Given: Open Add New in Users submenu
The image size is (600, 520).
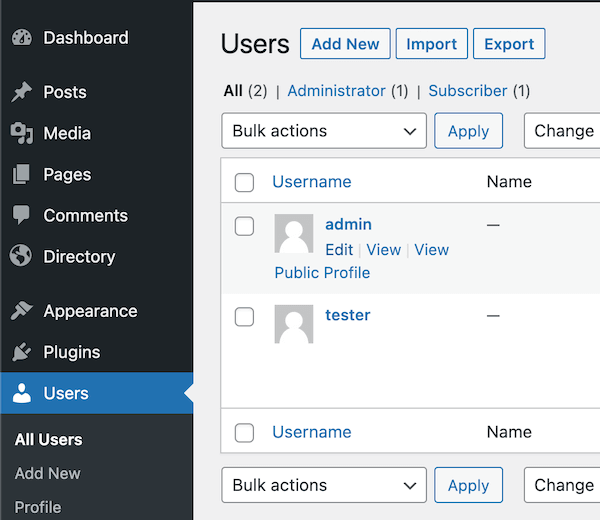Looking at the screenshot, I should tap(48, 473).
